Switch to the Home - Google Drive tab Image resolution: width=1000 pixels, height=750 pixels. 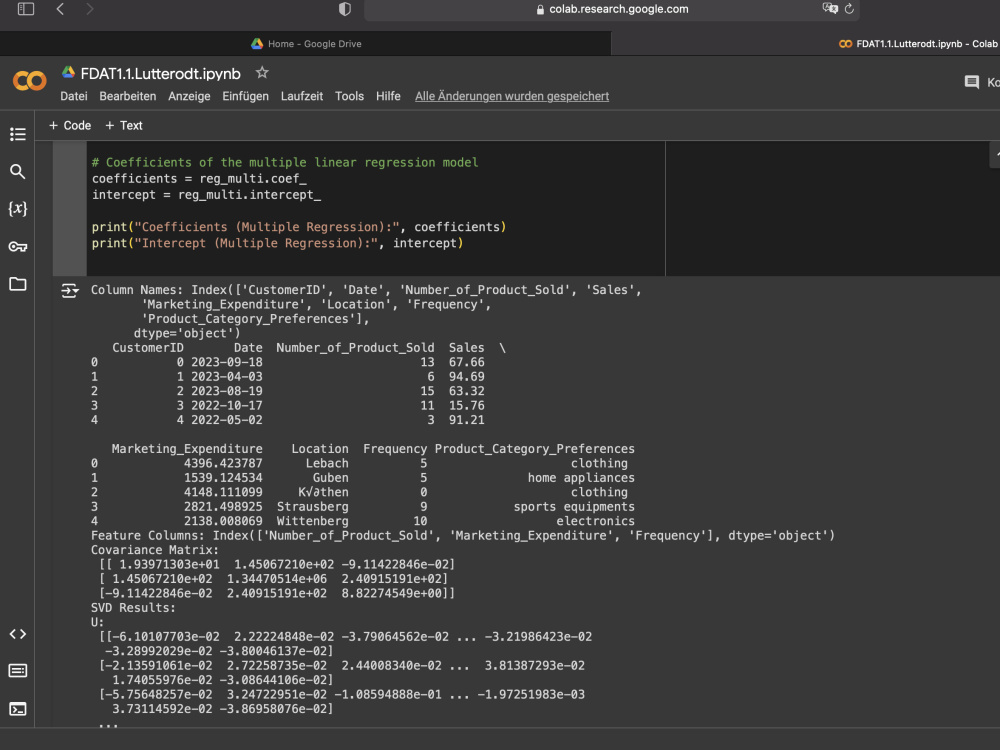click(x=306, y=43)
